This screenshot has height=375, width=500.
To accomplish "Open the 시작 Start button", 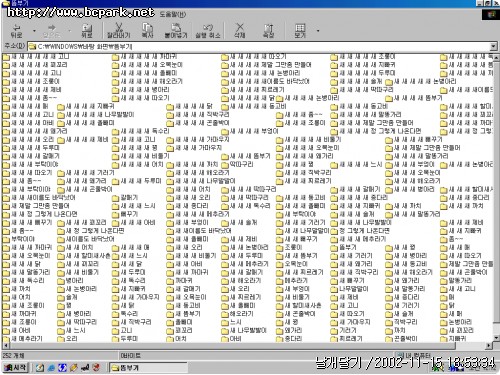I will 16,367.
